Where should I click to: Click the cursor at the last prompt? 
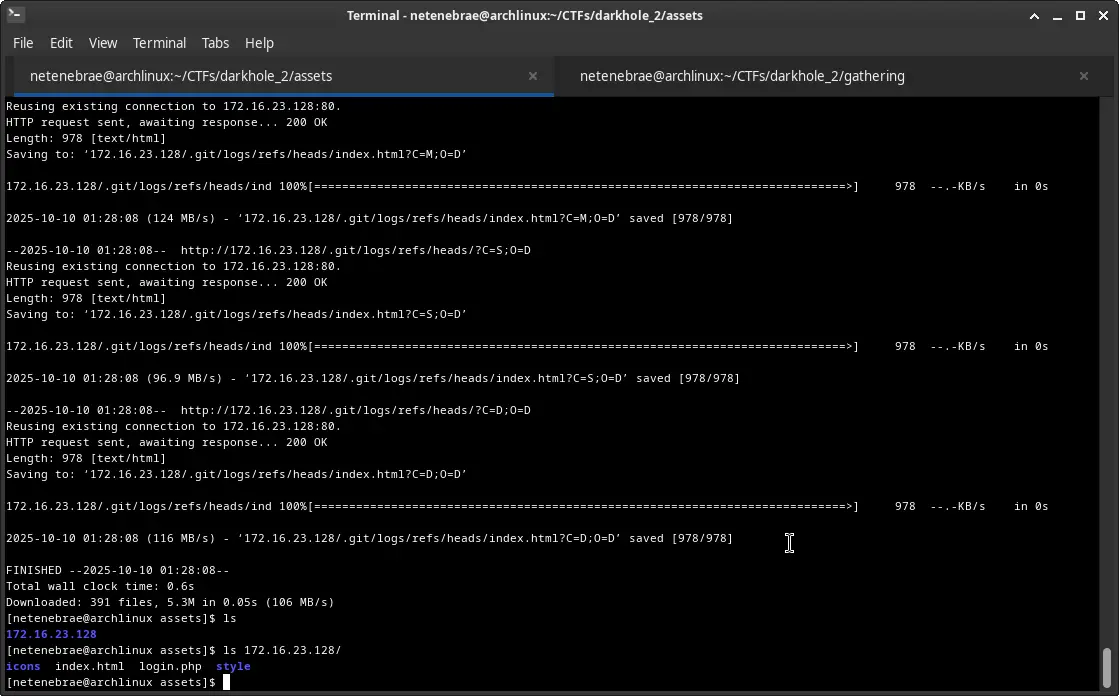(x=227, y=682)
